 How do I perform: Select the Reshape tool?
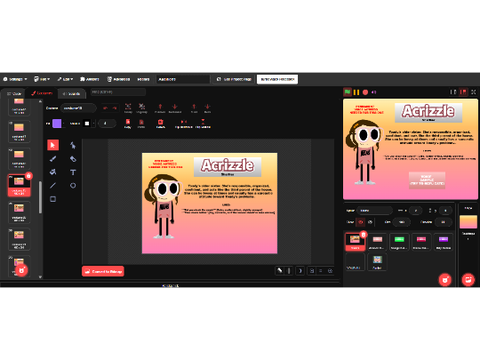73,145
